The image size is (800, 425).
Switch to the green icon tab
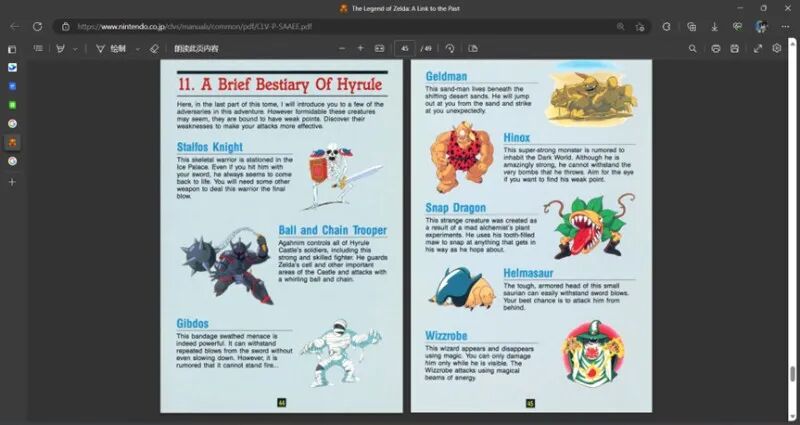pos(12,105)
